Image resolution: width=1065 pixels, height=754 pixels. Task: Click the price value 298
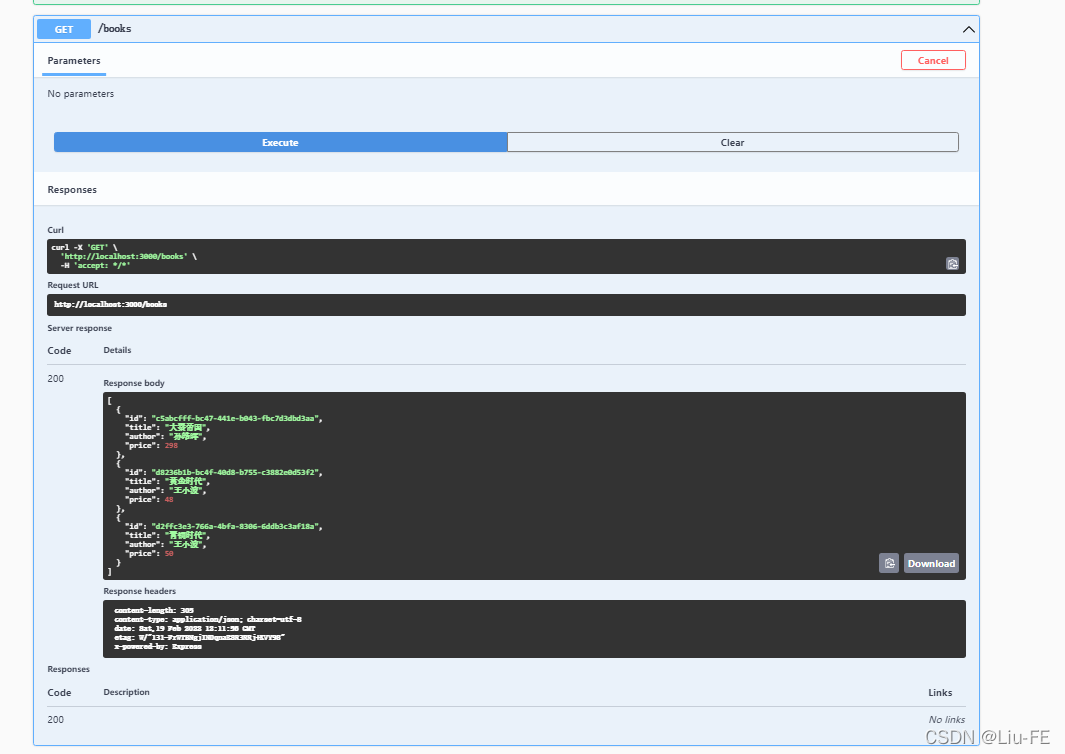(x=171, y=446)
